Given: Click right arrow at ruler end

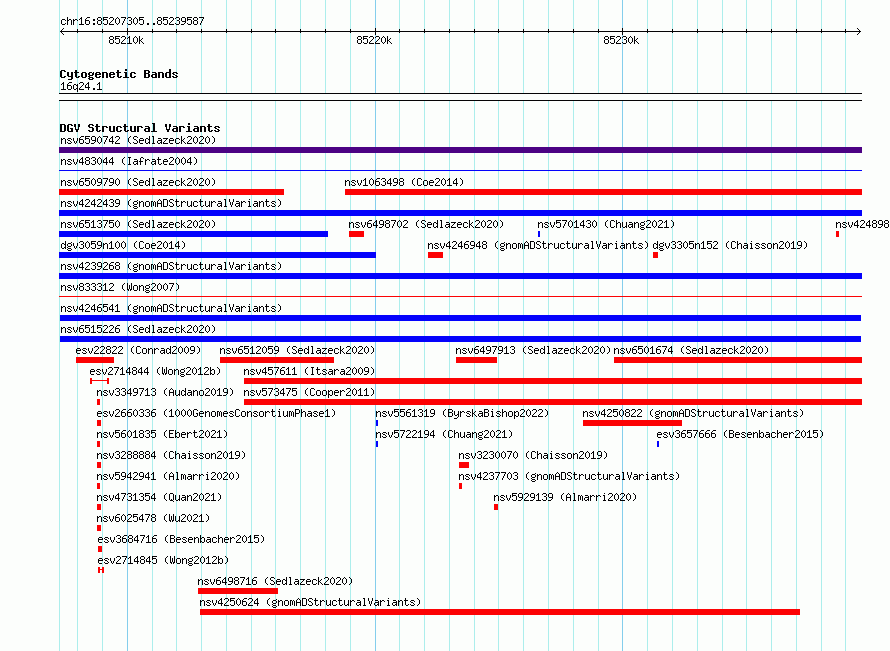Looking at the screenshot, I should click(858, 32).
